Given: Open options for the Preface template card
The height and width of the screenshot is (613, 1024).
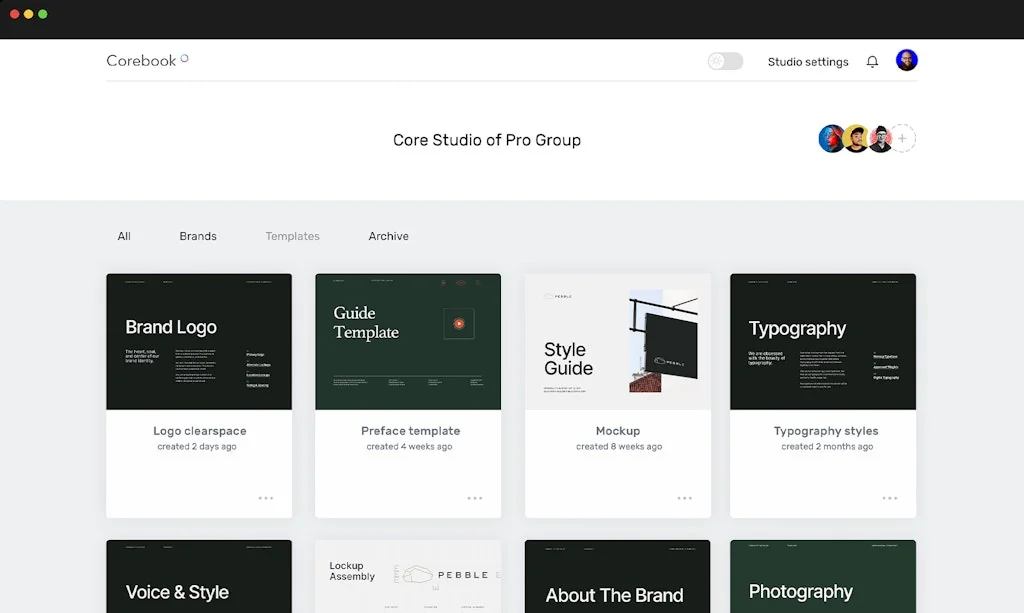Looking at the screenshot, I should (x=476, y=496).
